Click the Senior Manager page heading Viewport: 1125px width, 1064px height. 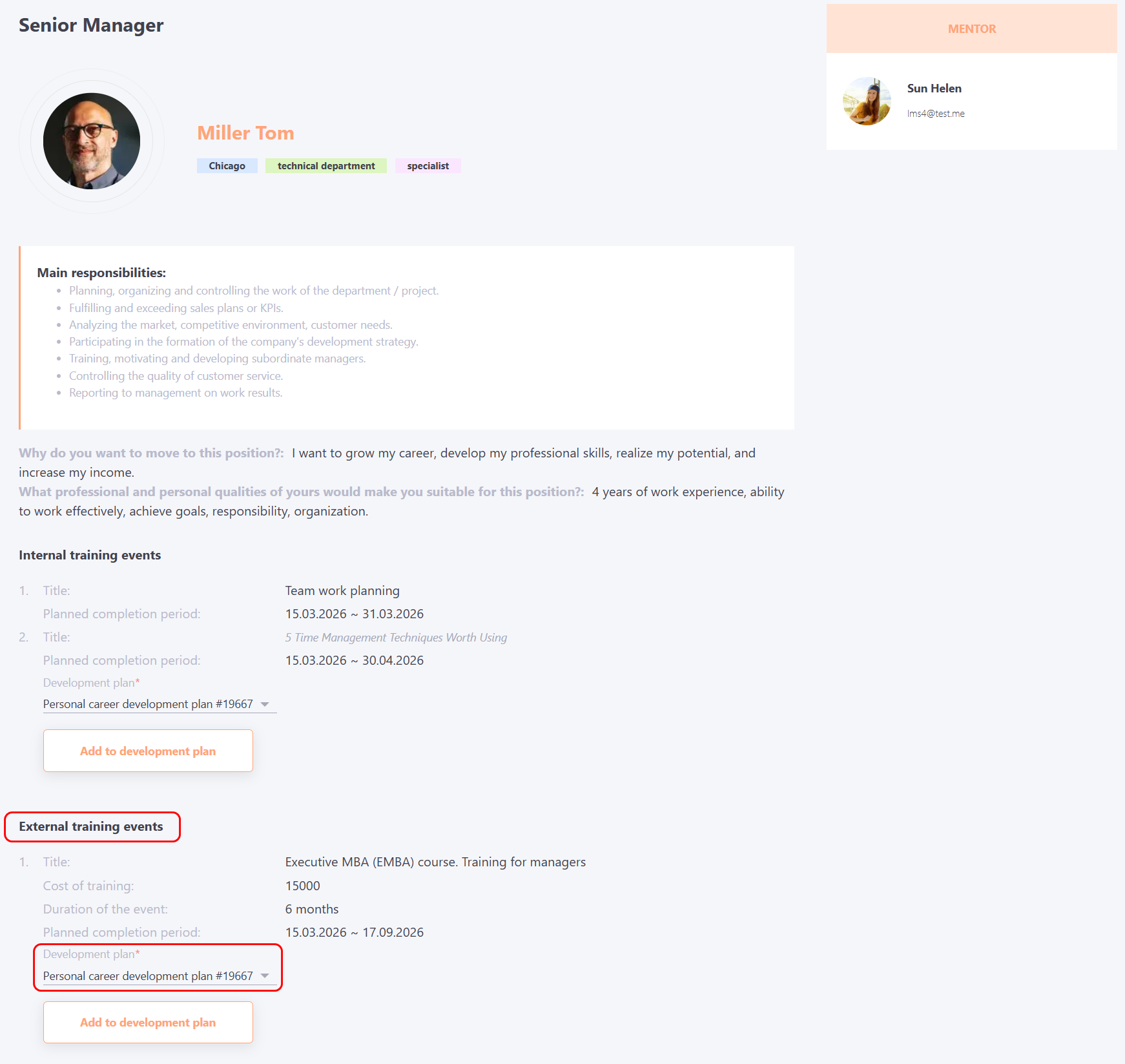pos(91,25)
